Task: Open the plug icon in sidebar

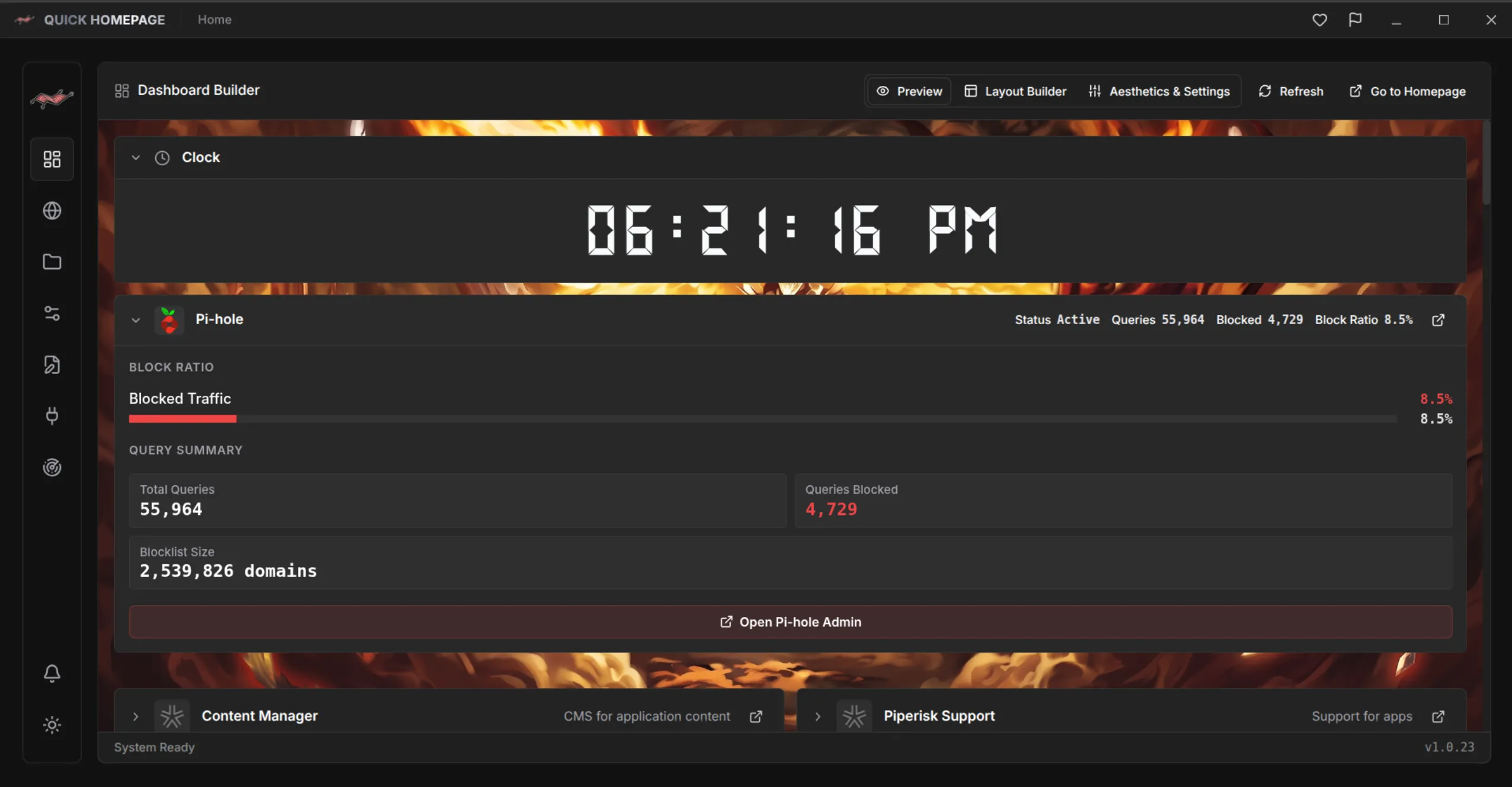Action: tap(52, 416)
